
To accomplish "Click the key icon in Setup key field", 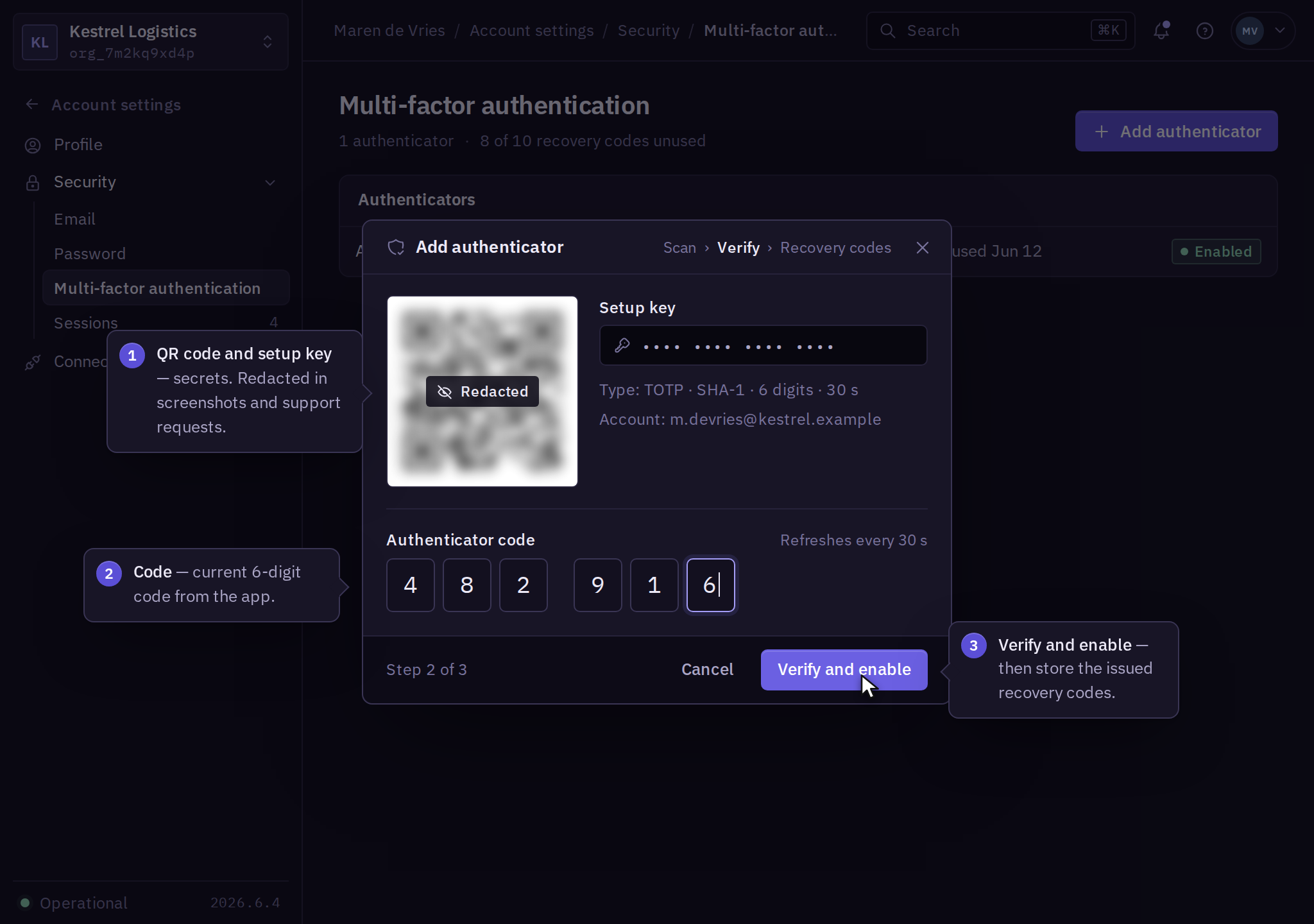I will 622,346.
